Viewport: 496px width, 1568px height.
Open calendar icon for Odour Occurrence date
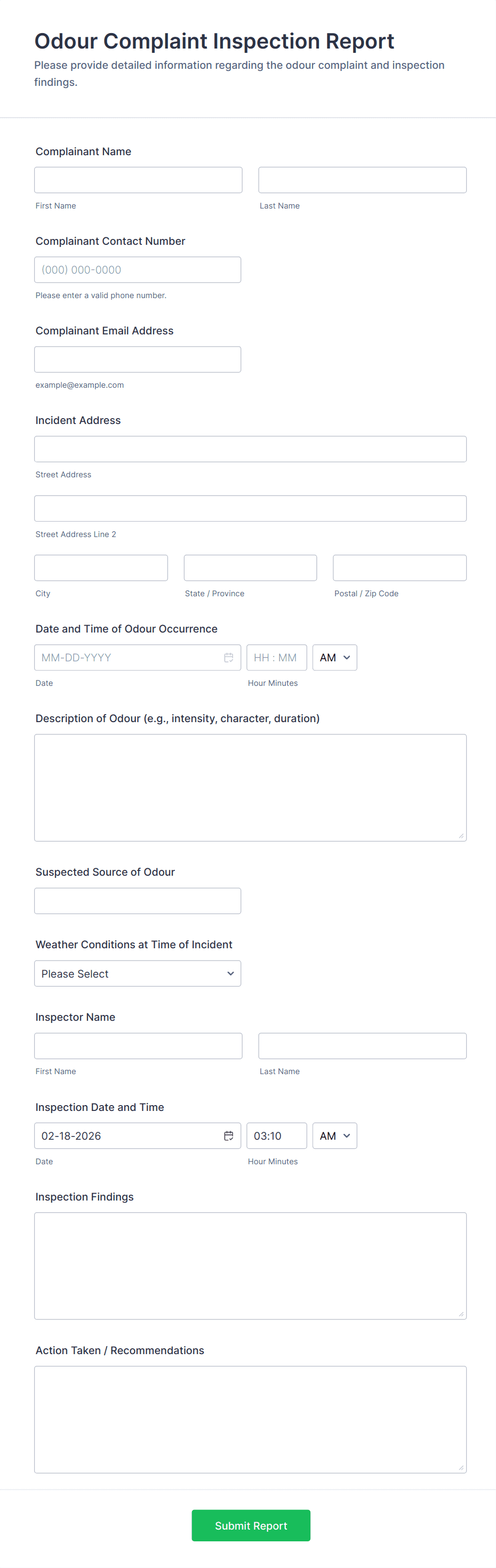coord(228,658)
